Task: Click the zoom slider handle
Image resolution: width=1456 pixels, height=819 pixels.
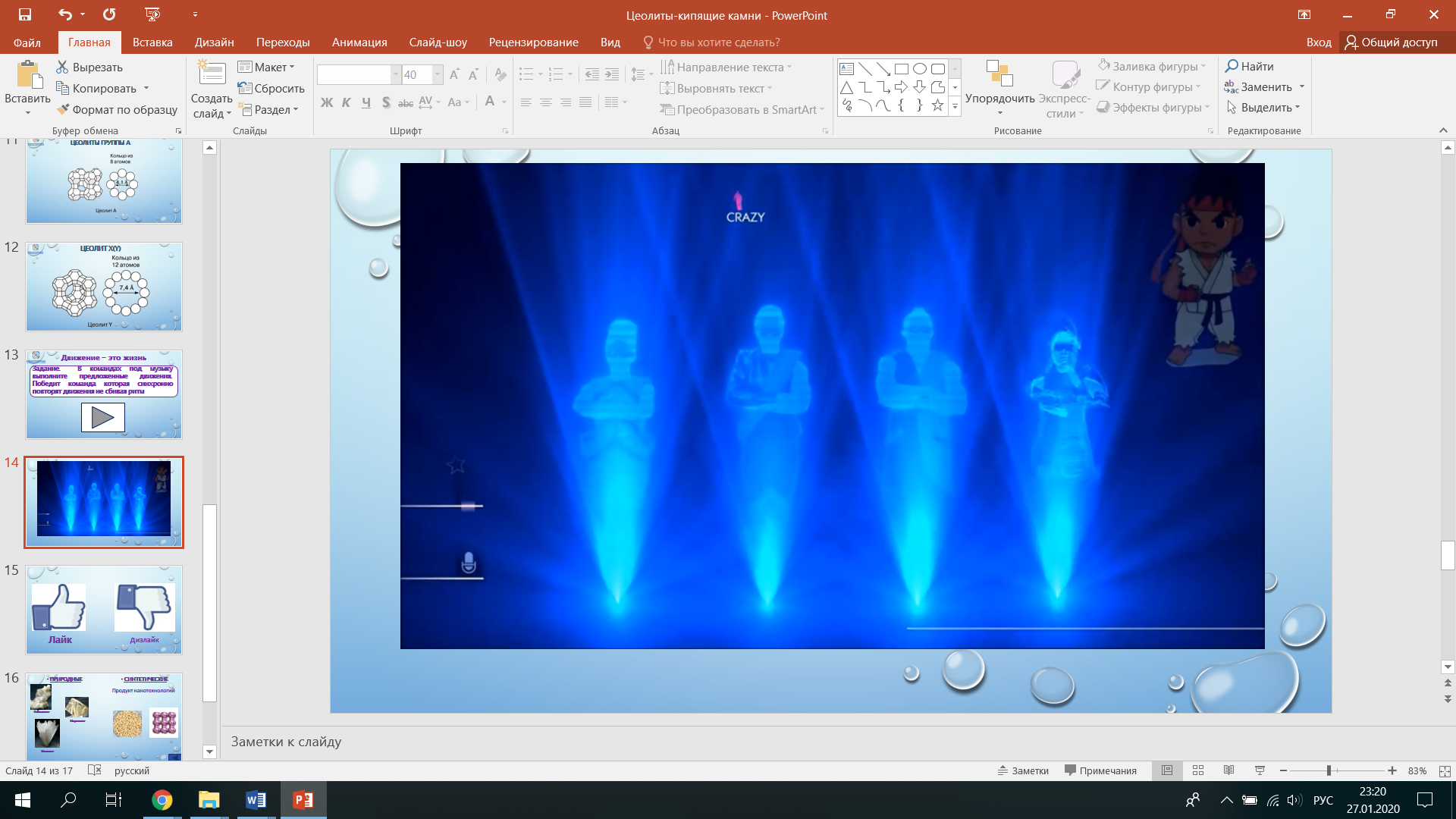Action: tap(1329, 770)
